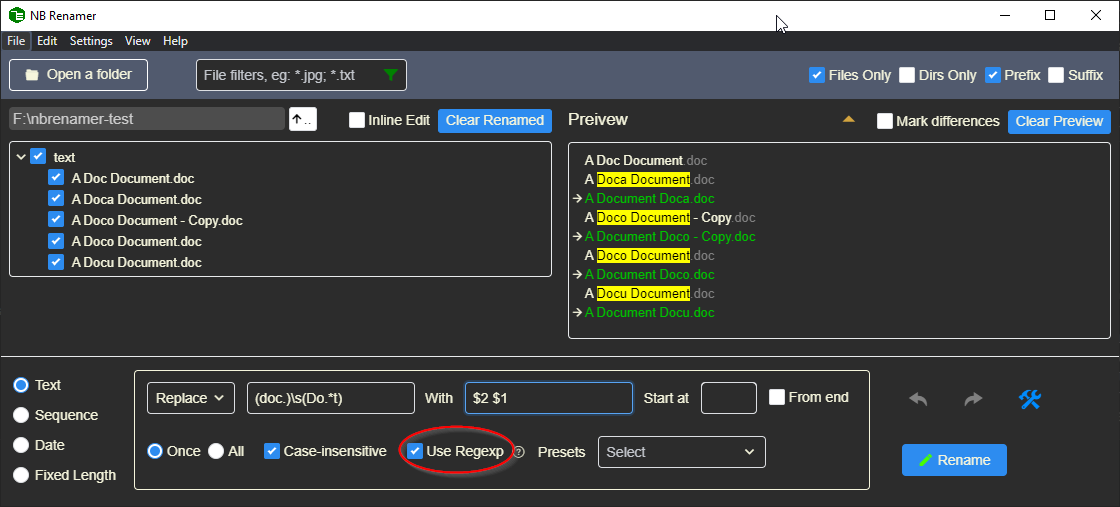The width and height of the screenshot is (1120, 507).
Task: Click the Rename button
Action: tap(954, 460)
